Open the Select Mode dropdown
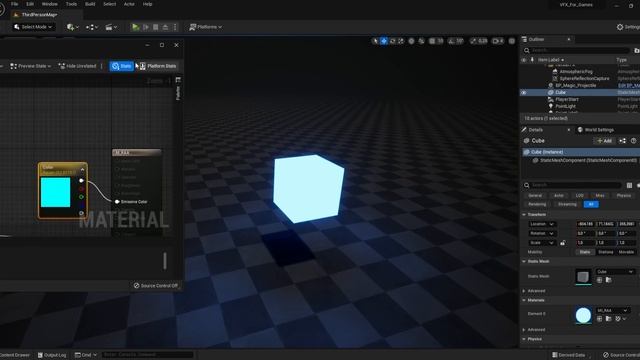Screen dimensions: 640x360 click(33, 27)
